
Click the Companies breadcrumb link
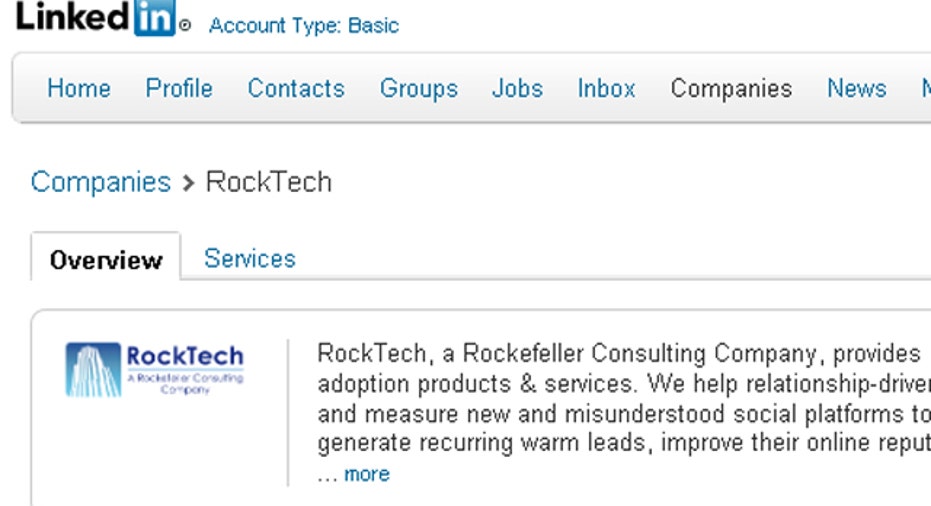[x=101, y=182]
